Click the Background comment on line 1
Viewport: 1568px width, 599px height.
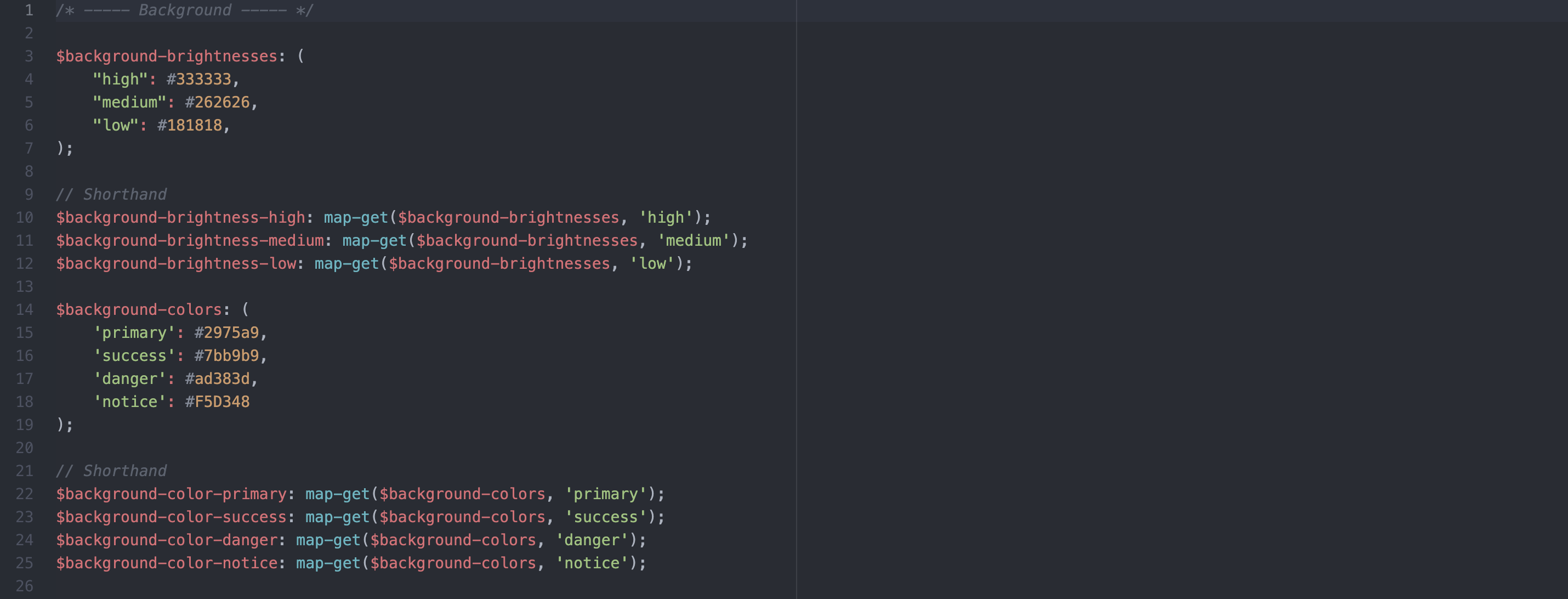tap(184, 10)
